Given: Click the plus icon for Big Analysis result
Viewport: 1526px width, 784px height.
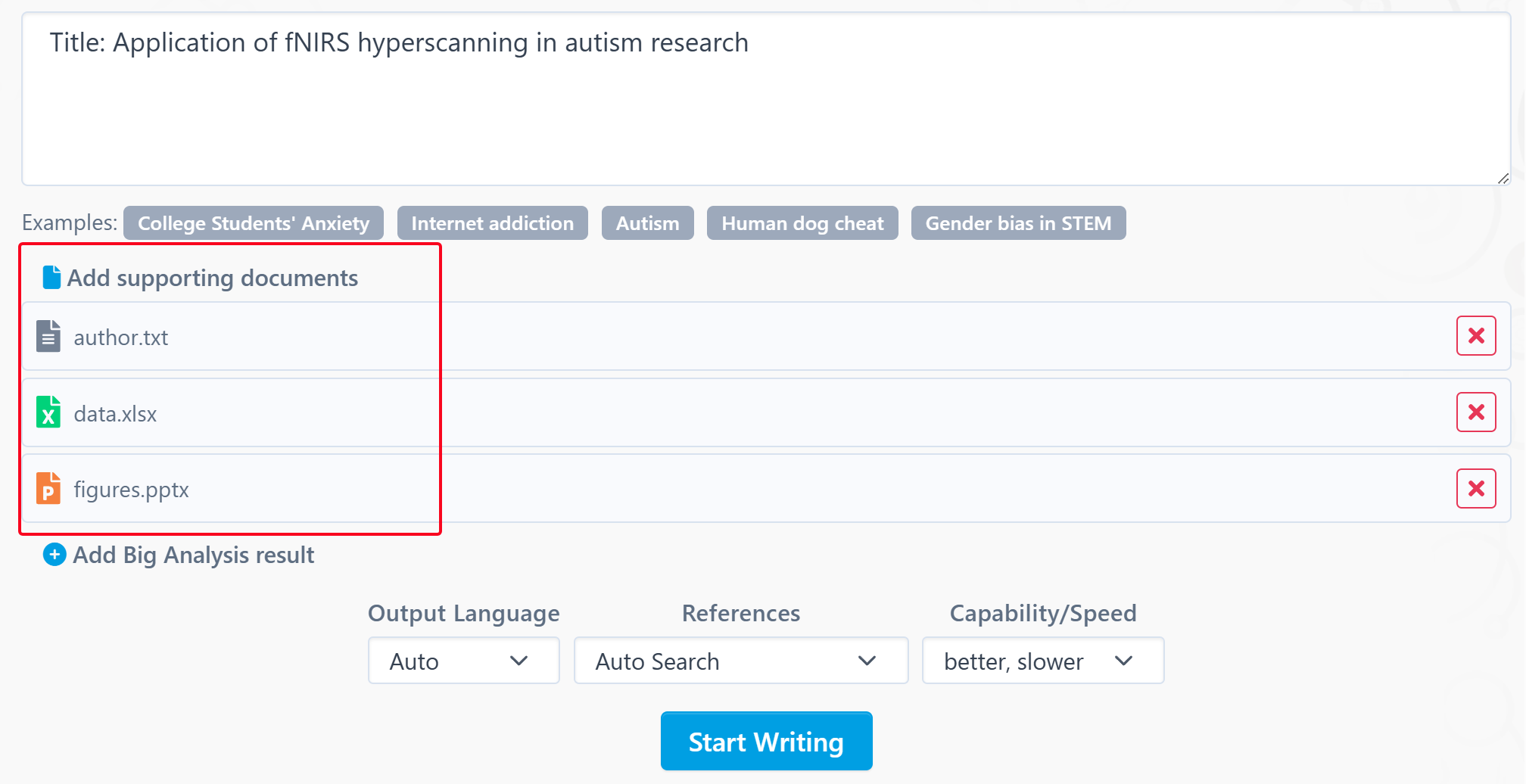Looking at the screenshot, I should click(54, 555).
